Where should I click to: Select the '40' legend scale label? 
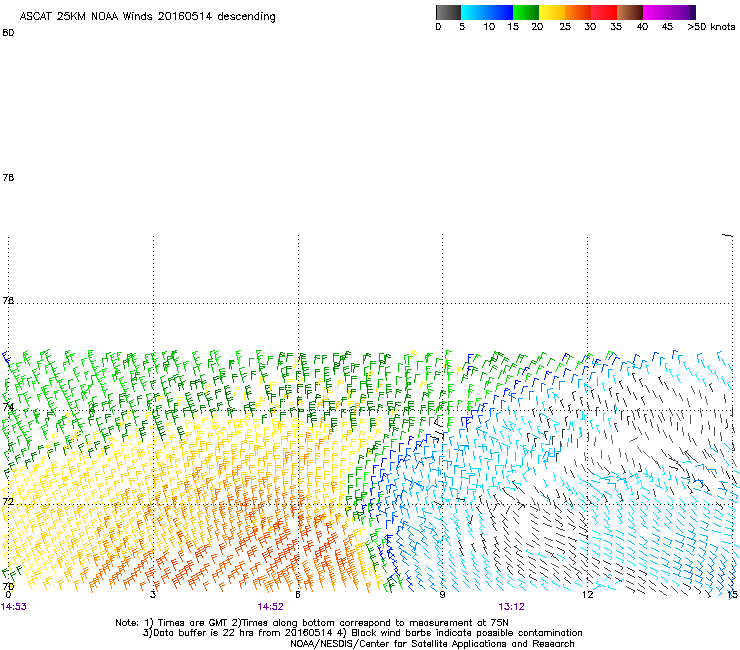(642, 27)
